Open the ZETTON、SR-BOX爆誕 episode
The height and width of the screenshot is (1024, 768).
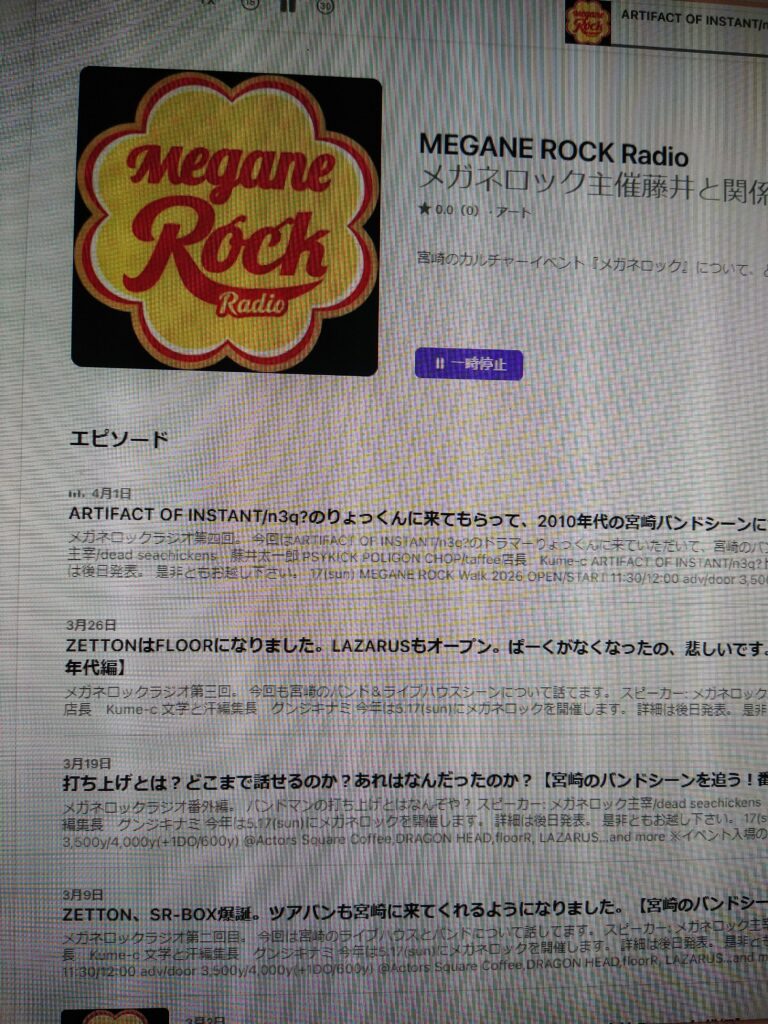click(x=400, y=915)
